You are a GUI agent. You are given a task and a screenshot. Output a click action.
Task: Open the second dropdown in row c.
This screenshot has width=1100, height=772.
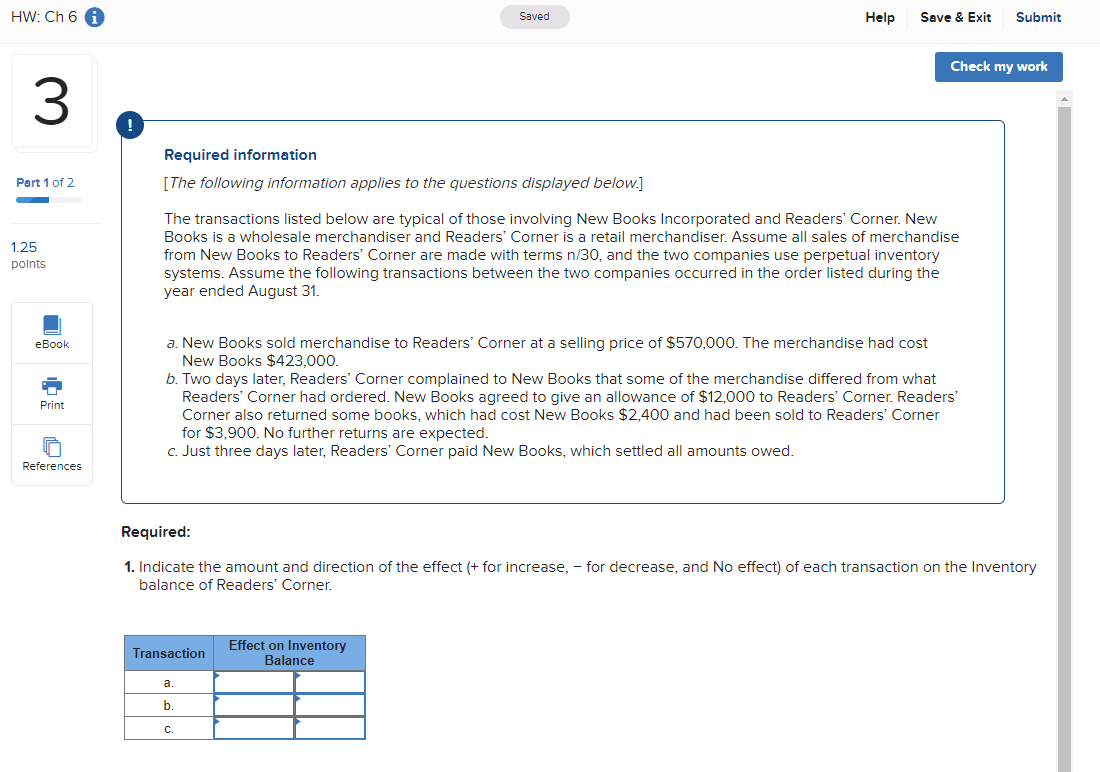(330, 728)
